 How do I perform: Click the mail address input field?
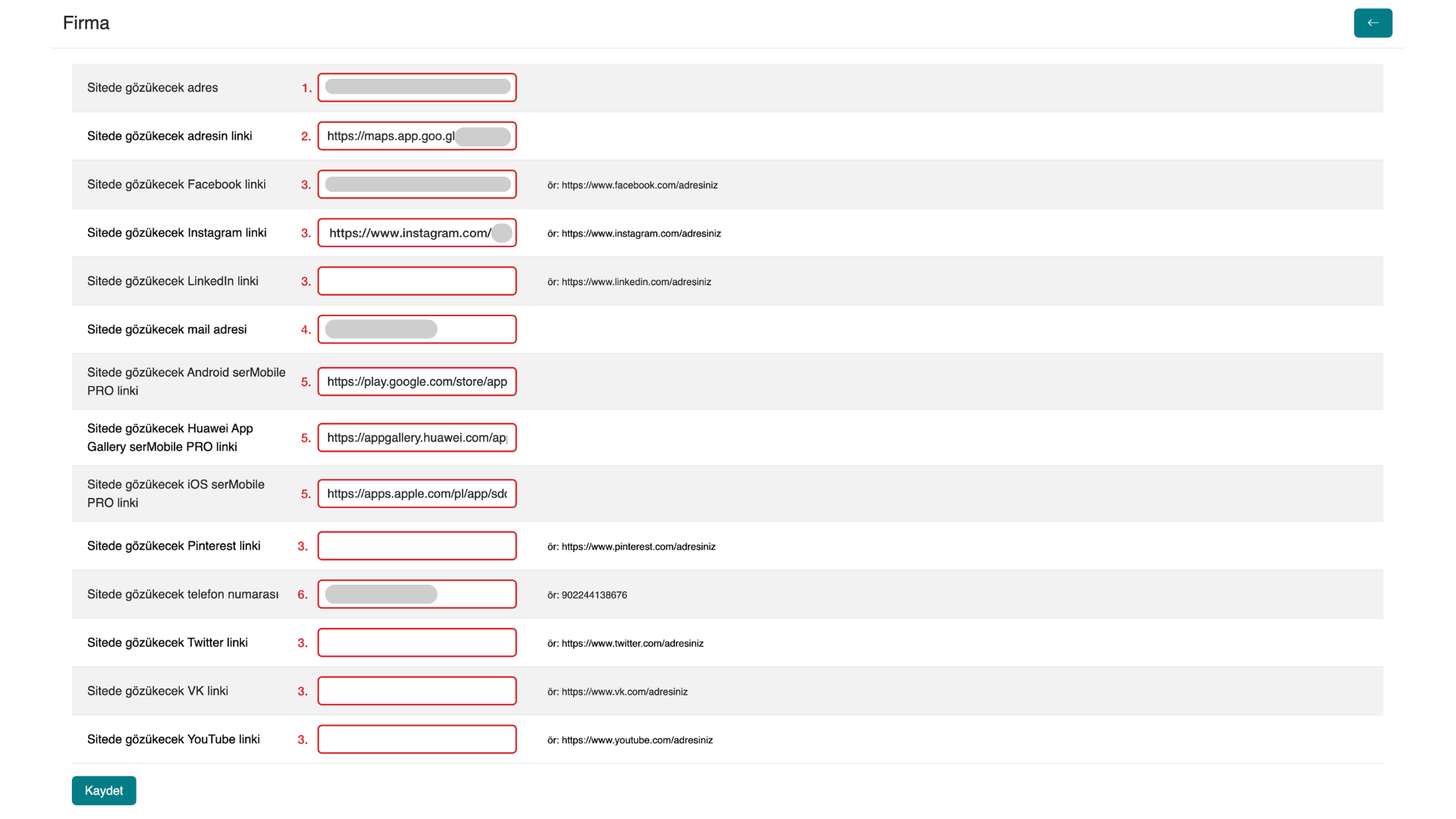[x=417, y=329]
